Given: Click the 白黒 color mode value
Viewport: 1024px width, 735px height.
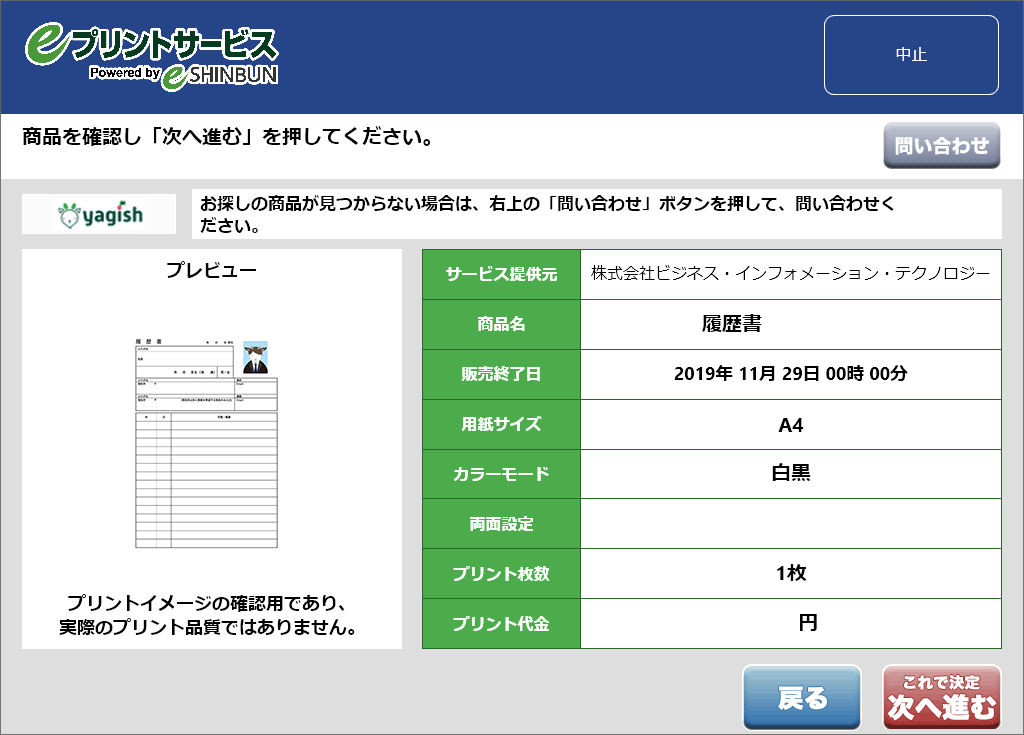Looking at the screenshot, I should [791, 473].
